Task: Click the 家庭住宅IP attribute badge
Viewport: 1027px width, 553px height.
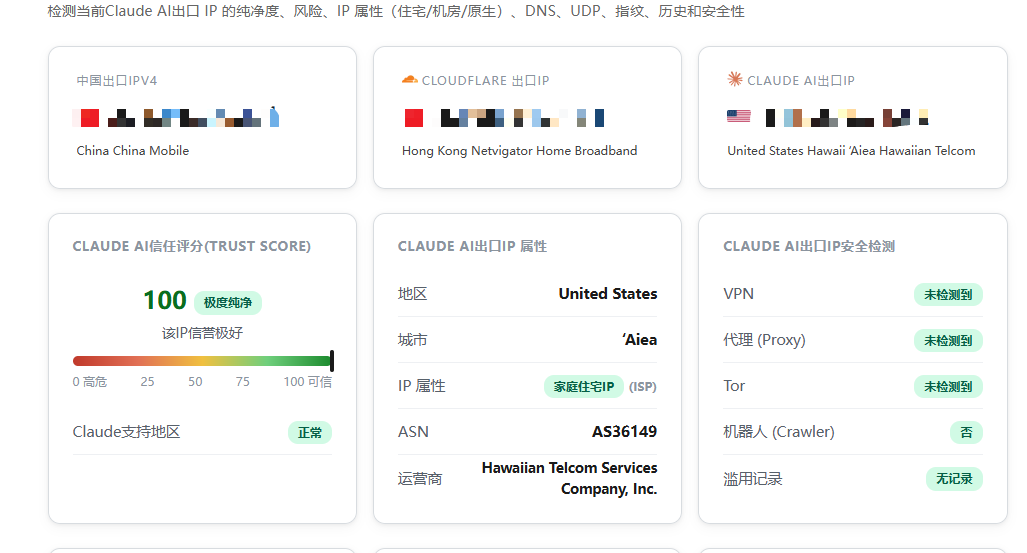Action: (x=584, y=387)
